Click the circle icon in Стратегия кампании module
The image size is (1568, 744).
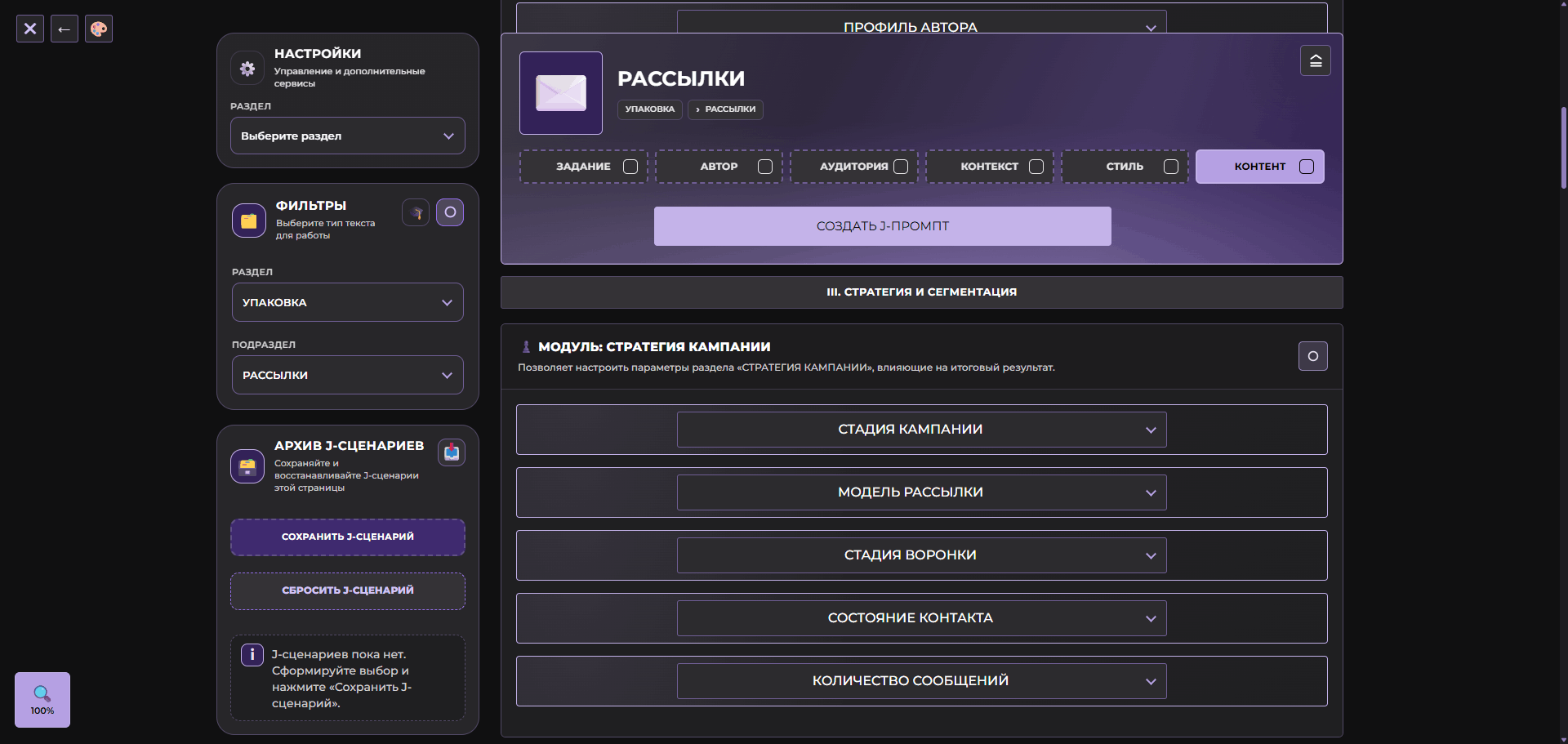[x=1313, y=356]
